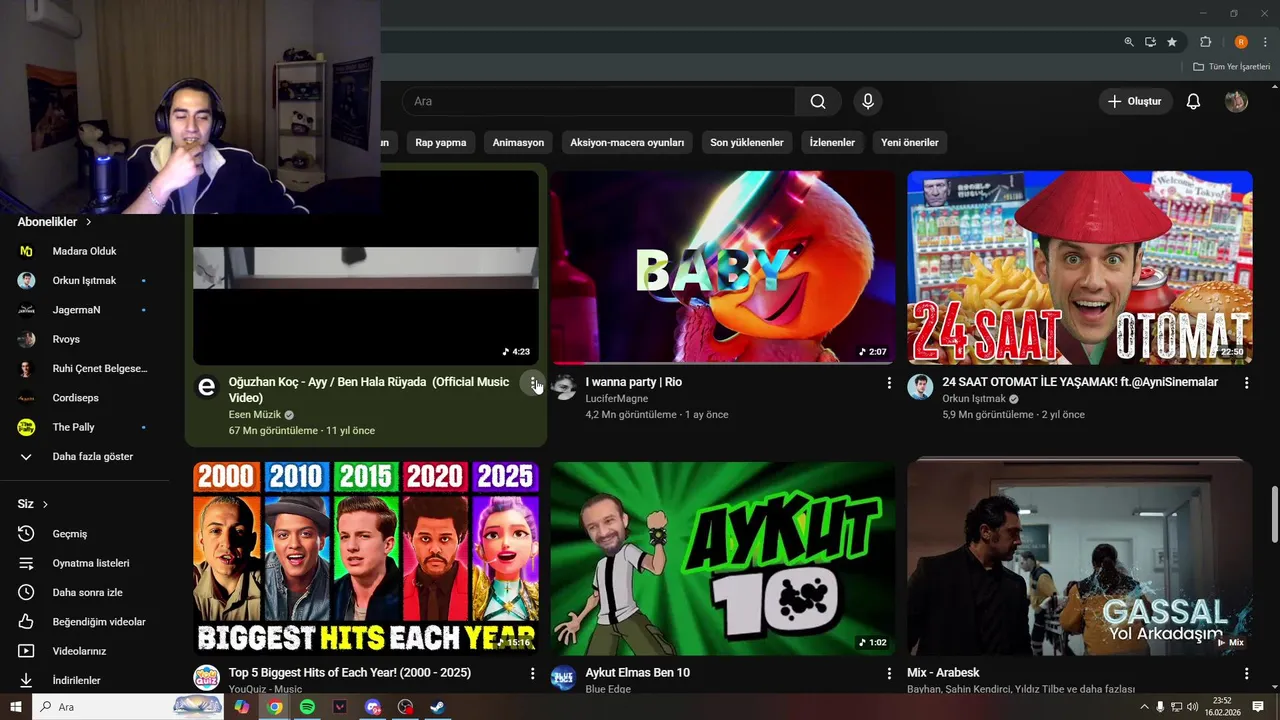
Task: Show hidden system tray icons
Action: click(x=1144, y=707)
